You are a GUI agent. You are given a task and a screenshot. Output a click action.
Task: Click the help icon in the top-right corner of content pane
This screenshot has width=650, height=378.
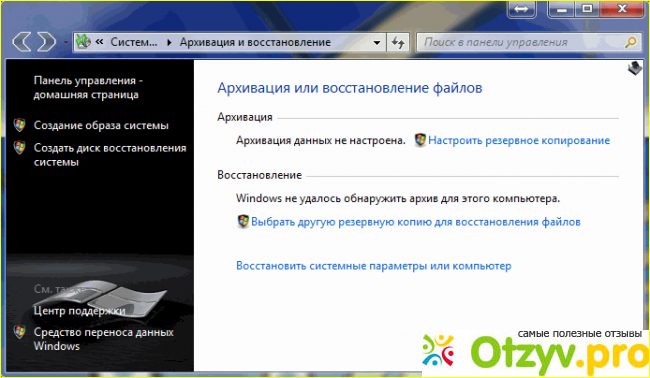click(634, 68)
